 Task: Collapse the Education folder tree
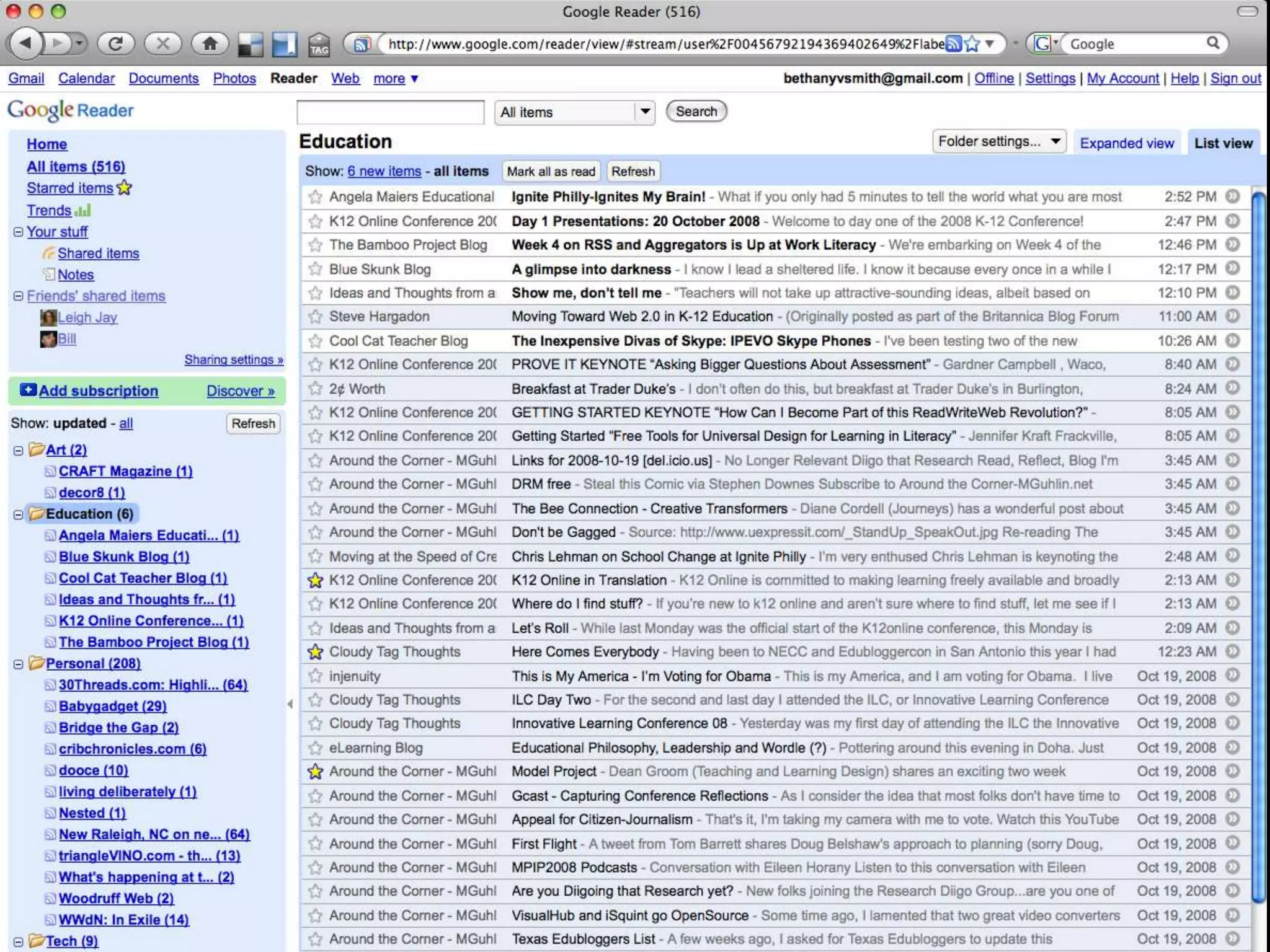point(19,514)
